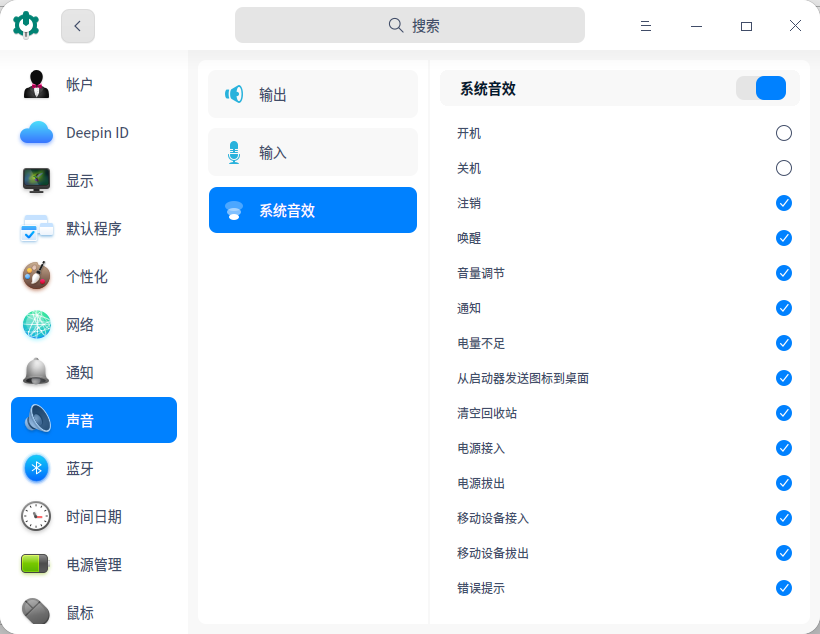The image size is (820, 634).
Task: Uncheck the 清空回收站 sound effect
Action: (x=784, y=413)
